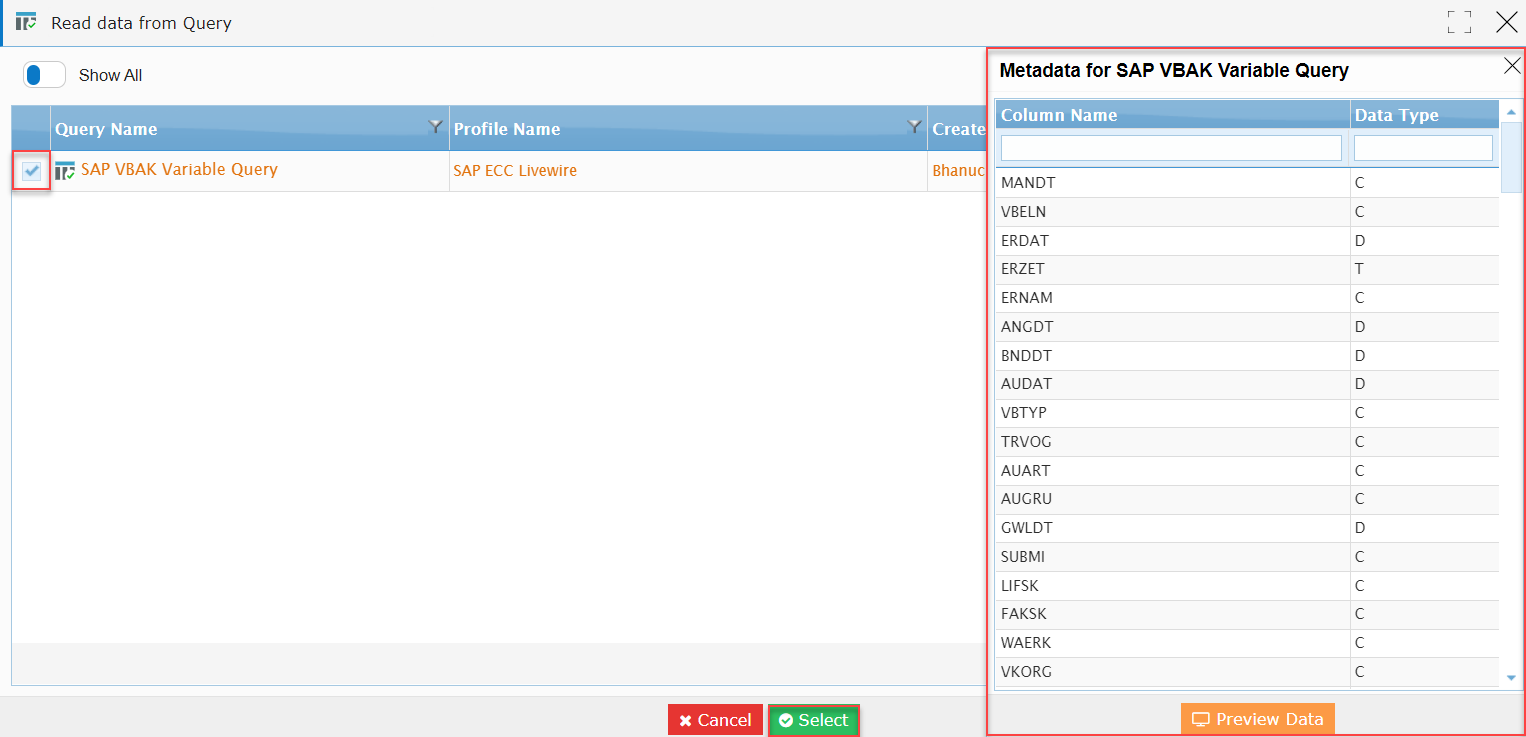The image size is (1526, 737).
Task: Click the green Select button
Action: click(813, 720)
